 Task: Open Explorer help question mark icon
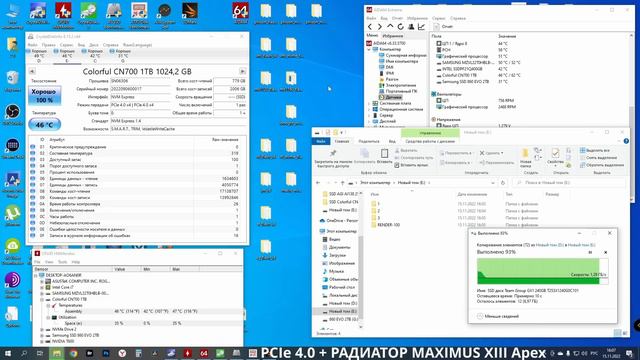[626, 141]
